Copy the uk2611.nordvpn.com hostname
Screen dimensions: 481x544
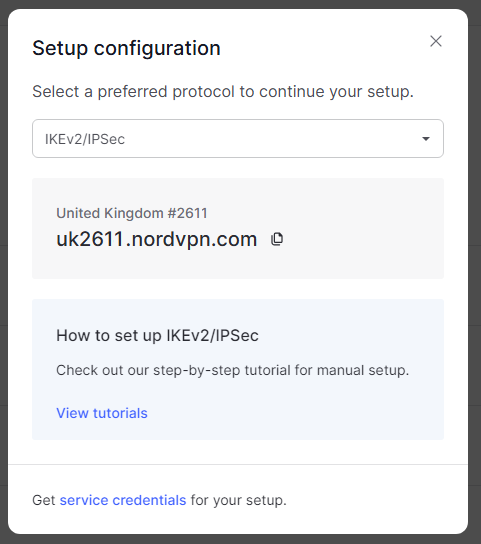point(277,239)
